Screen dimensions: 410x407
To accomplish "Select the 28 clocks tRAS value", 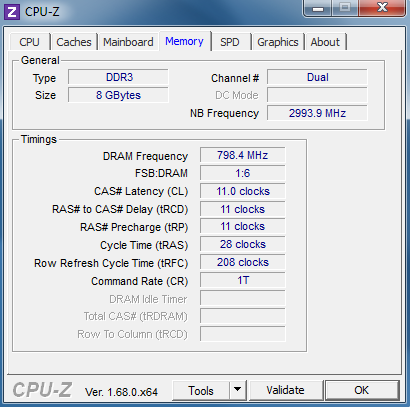I will point(243,244).
